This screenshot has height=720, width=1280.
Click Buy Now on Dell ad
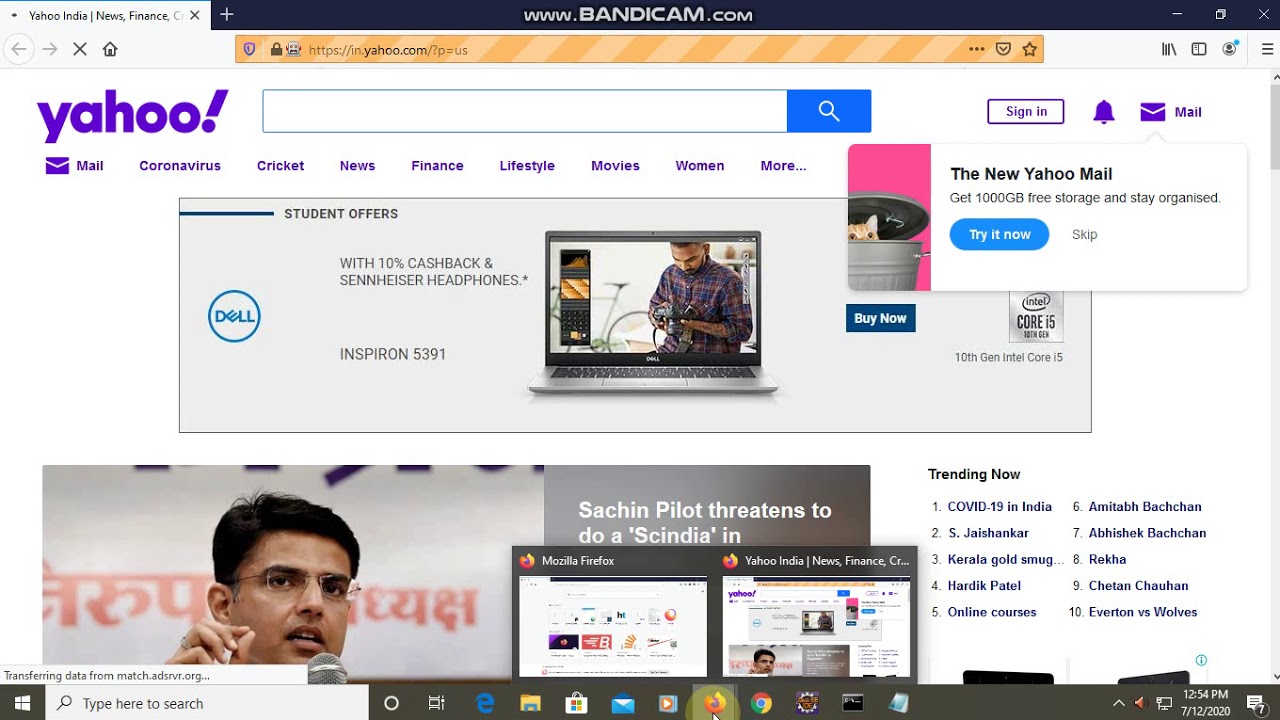tap(880, 318)
